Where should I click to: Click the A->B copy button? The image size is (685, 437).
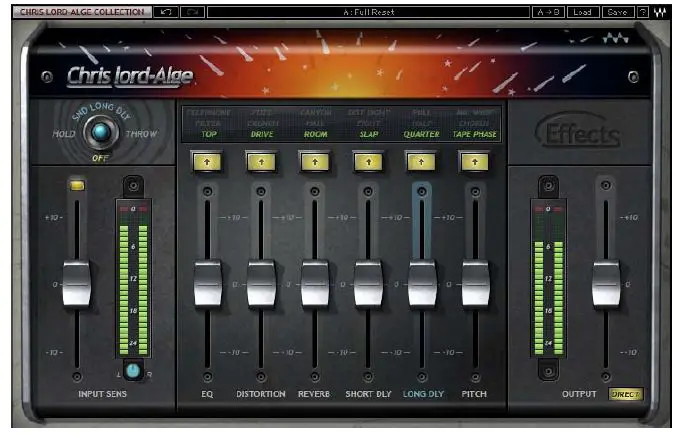click(x=548, y=12)
